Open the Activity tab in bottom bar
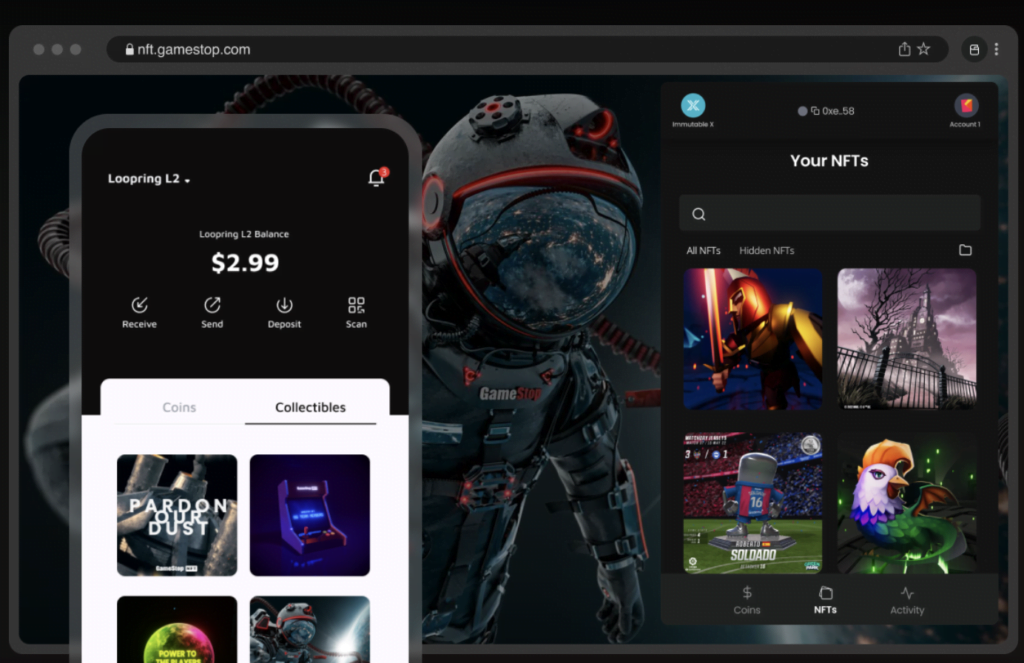Viewport: 1024px width, 663px height. click(x=907, y=600)
